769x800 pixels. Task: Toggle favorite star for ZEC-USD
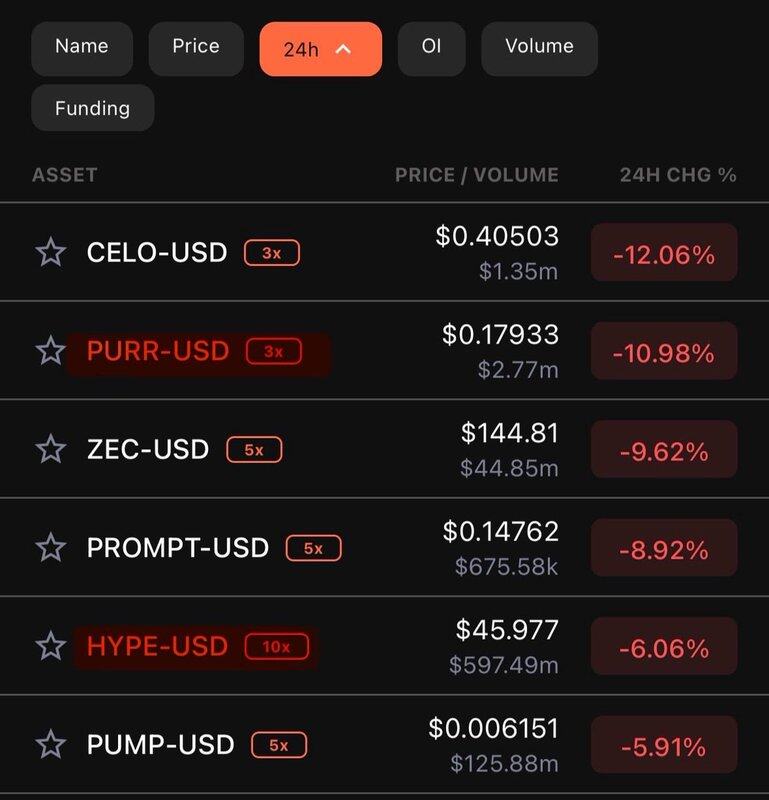(51, 449)
